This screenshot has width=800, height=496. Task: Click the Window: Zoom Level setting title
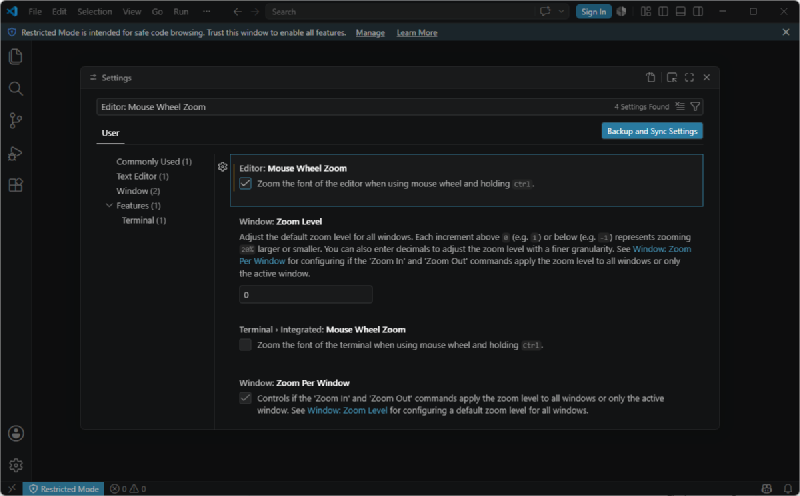tap(281, 221)
